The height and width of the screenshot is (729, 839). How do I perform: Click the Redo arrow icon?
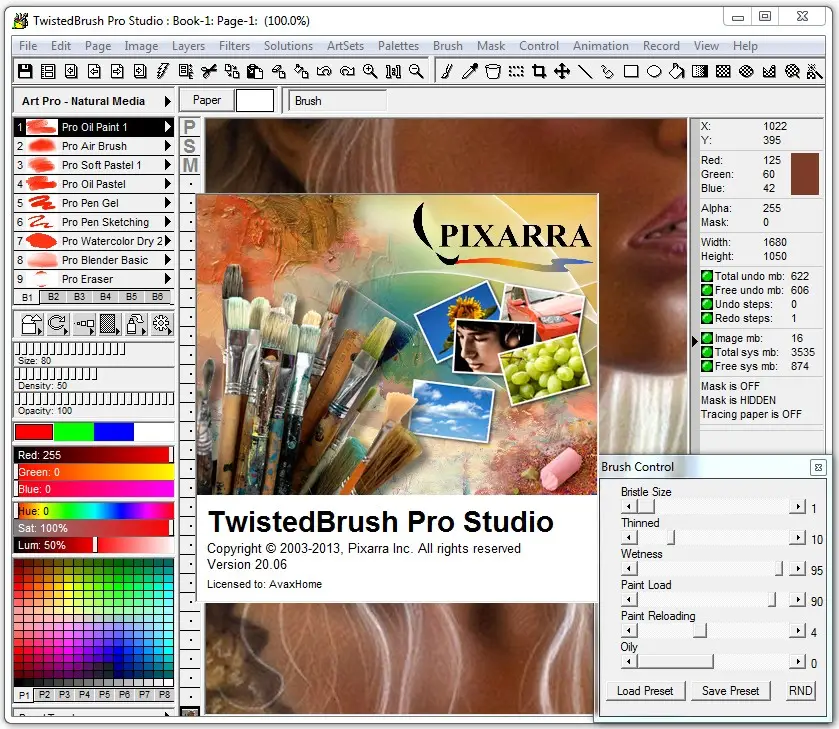347,71
